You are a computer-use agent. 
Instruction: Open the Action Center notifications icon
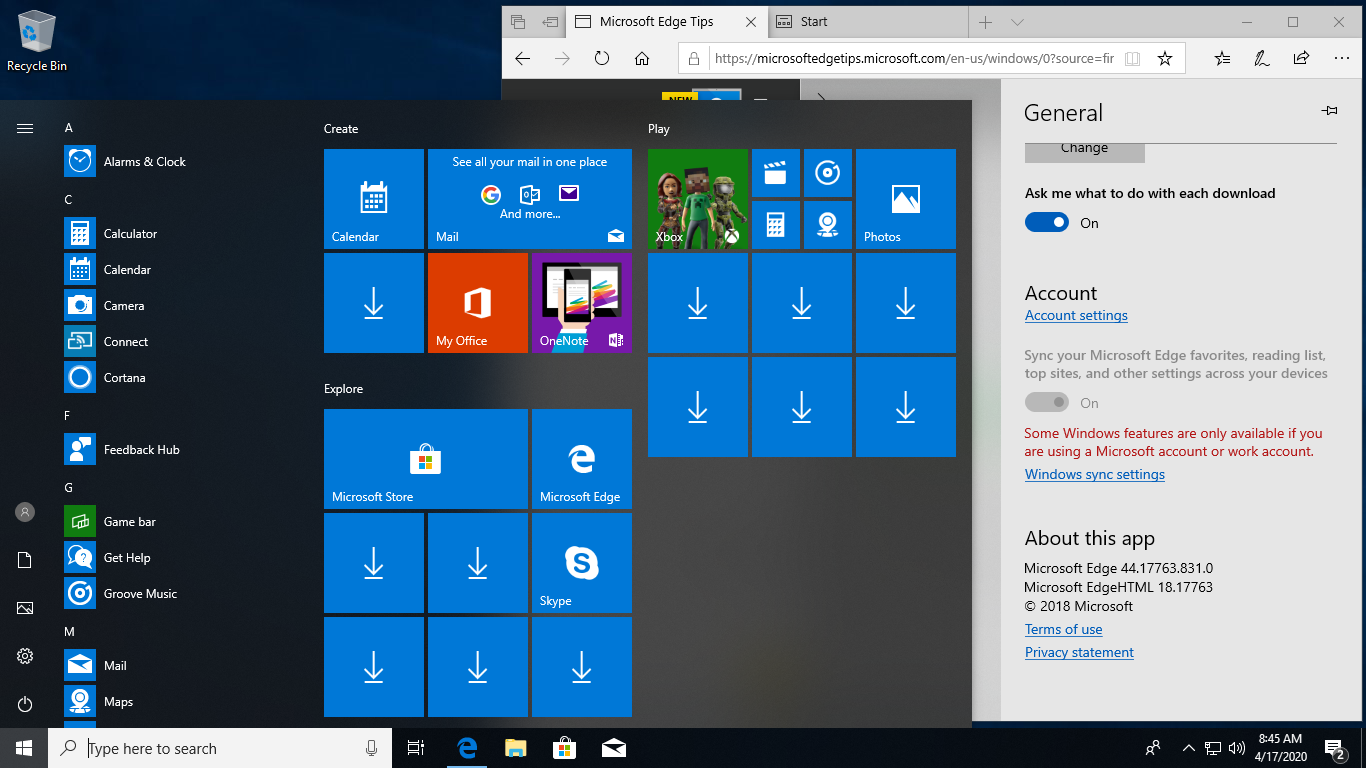pyautogui.click(x=1335, y=748)
